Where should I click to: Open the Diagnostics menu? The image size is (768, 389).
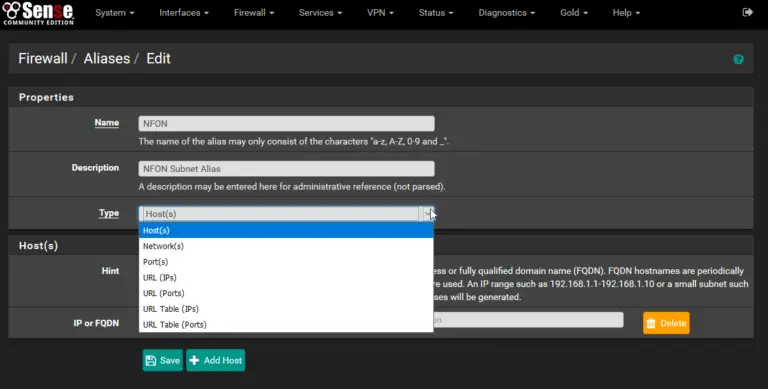[x=506, y=13]
